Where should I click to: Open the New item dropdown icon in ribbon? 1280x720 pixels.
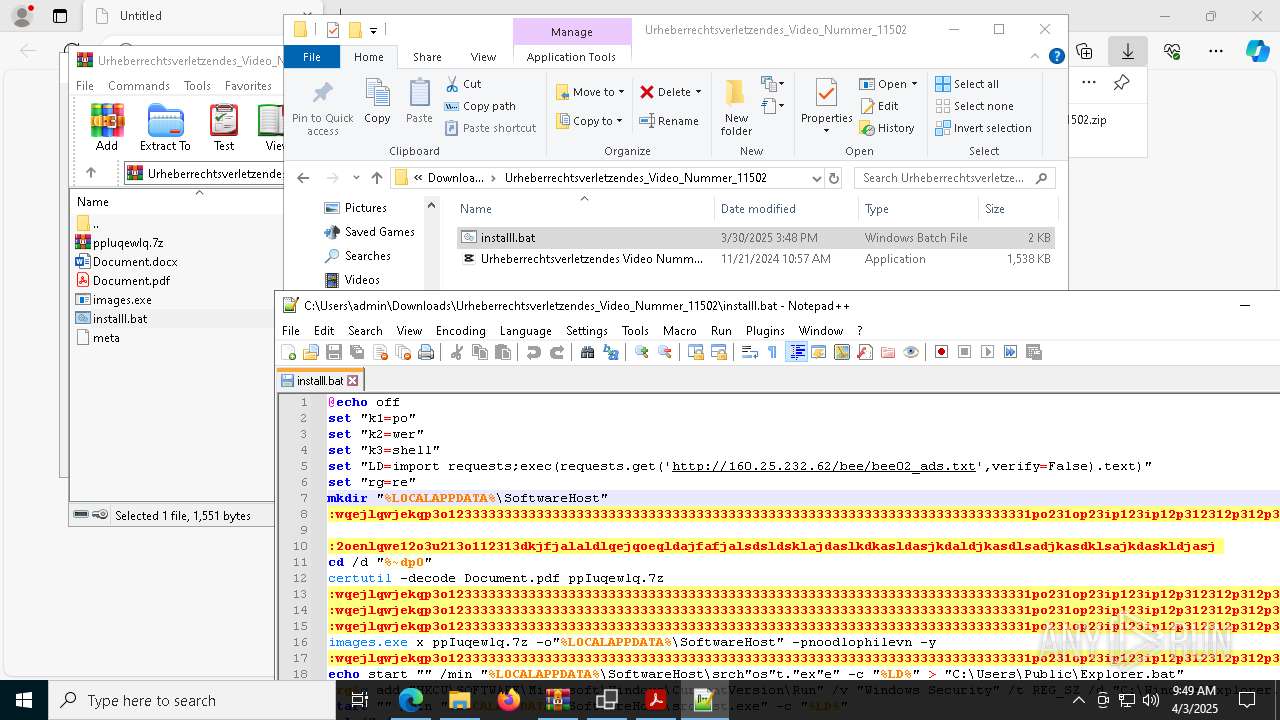(x=772, y=84)
